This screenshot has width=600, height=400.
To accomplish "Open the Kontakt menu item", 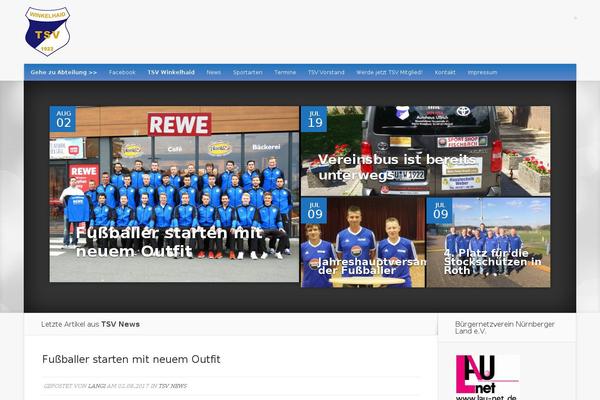I will (445, 72).
